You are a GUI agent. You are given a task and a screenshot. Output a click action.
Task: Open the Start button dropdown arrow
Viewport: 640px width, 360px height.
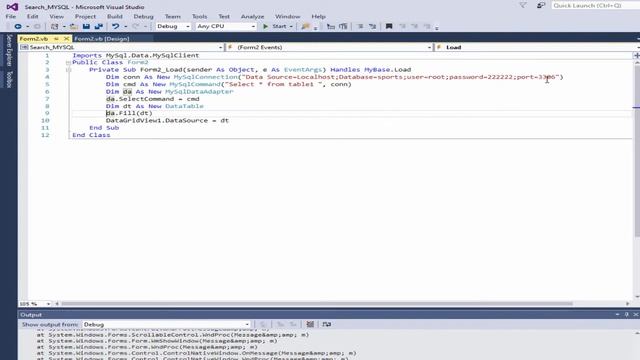point(291,27)
